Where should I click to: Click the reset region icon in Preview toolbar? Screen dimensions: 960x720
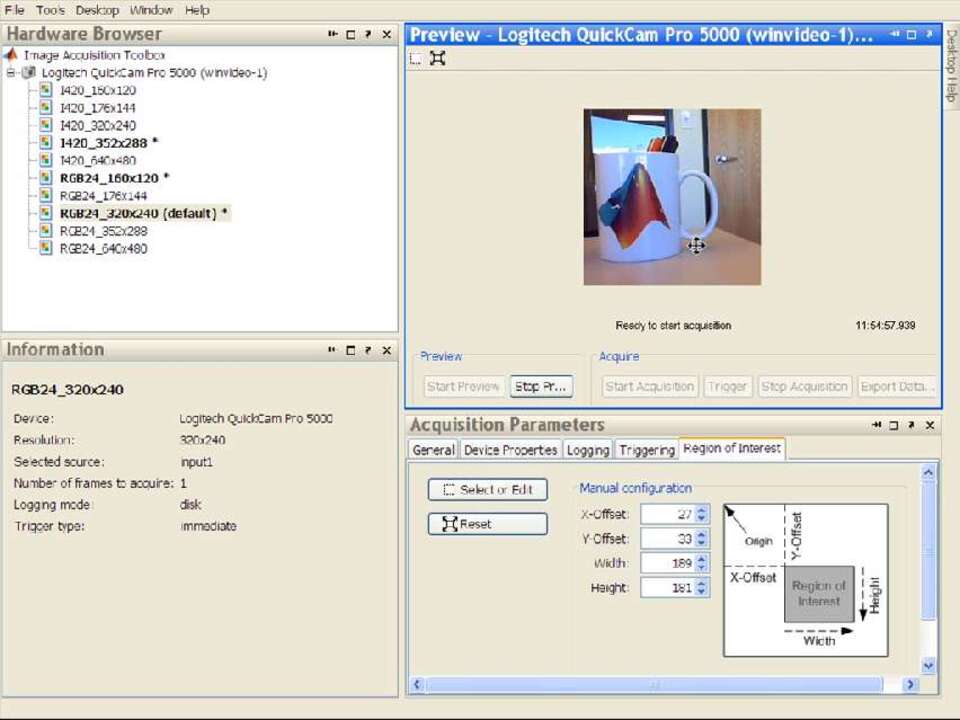click(437, 58)
